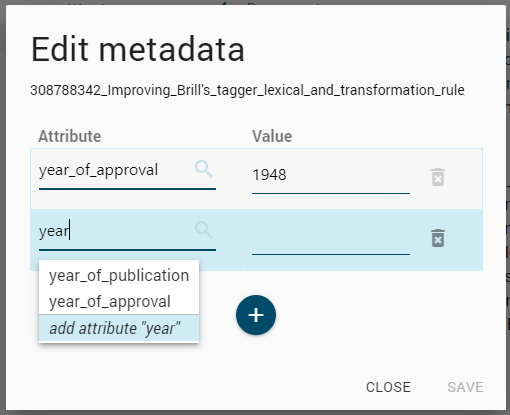Click search icon in year_of_approval attribute field
The height and width of the screenshot is (415, 510).
(203, 169)
